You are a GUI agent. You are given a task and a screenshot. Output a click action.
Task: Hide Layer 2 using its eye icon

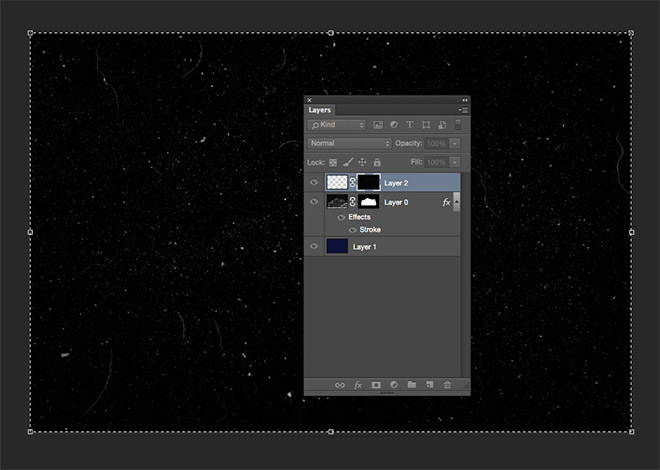click(x=315, y=183)
